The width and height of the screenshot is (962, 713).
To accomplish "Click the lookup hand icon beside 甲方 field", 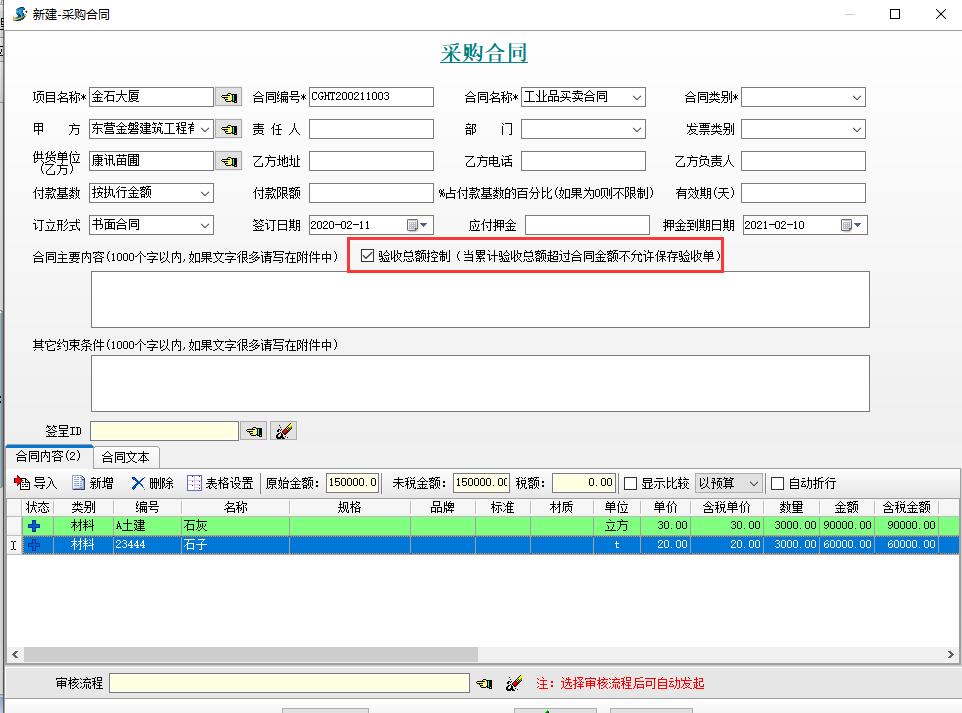I will pyautogui.click(x=229, y=129).
